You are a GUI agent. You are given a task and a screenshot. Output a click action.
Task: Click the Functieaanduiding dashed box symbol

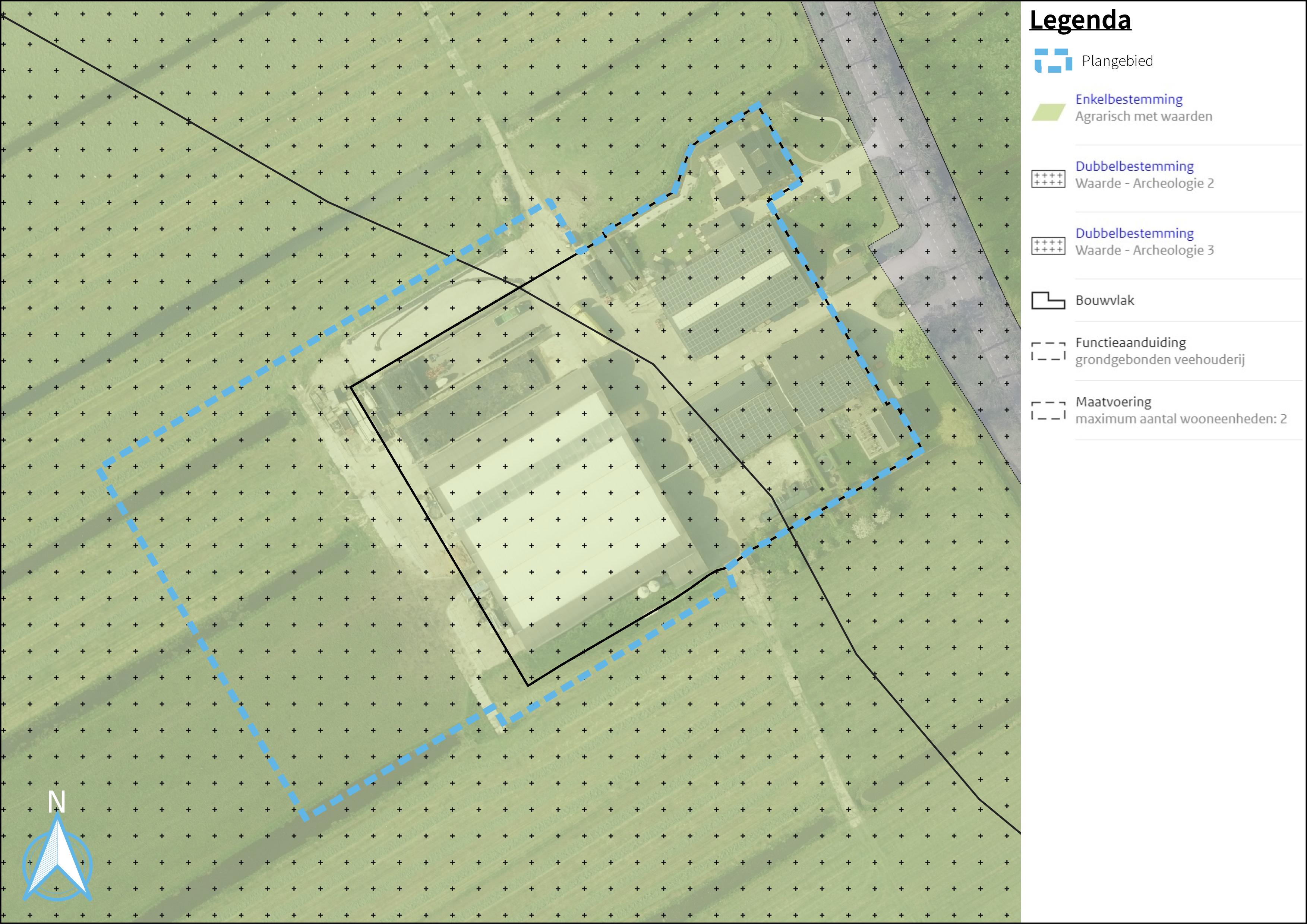pyautogui.click(x=1048, y=352)
